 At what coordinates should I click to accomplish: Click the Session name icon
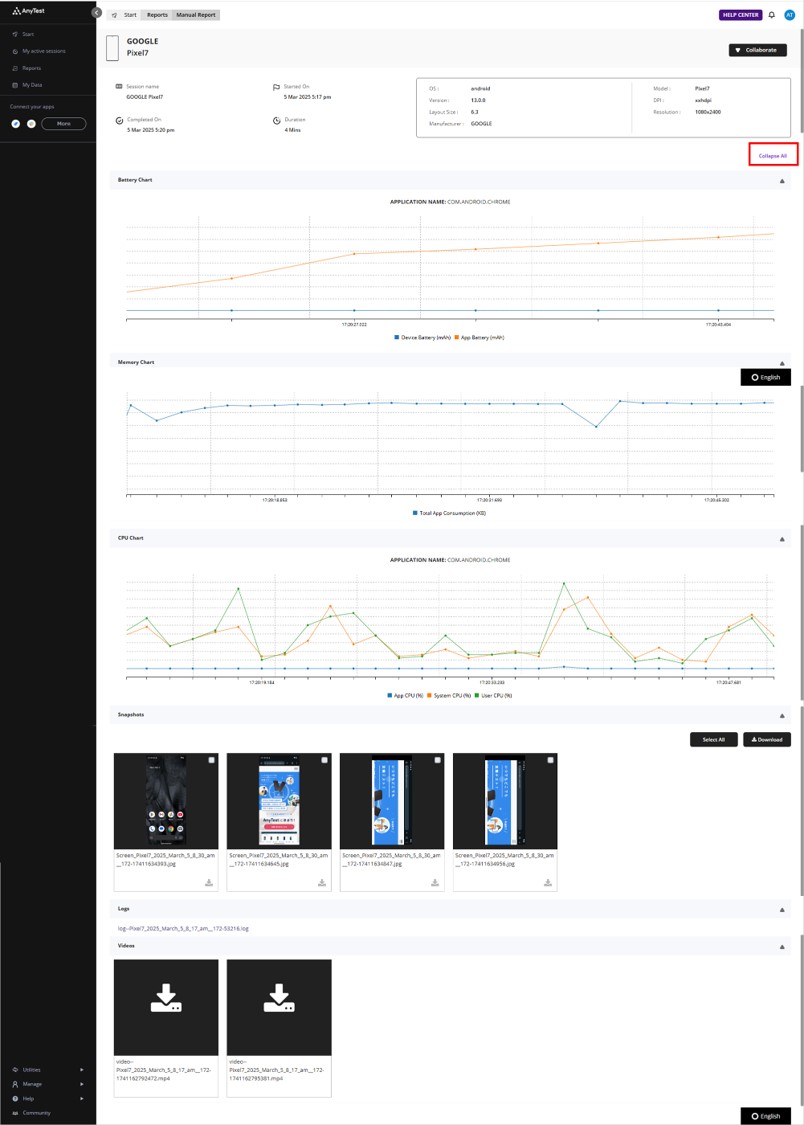pyautogui.click(x=119, y=87)
